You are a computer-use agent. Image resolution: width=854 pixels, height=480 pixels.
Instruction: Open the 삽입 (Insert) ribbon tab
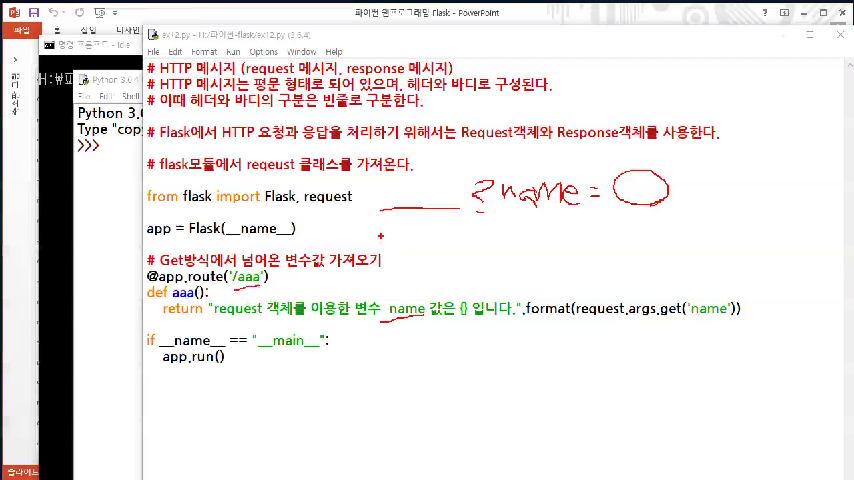(88, 30)
